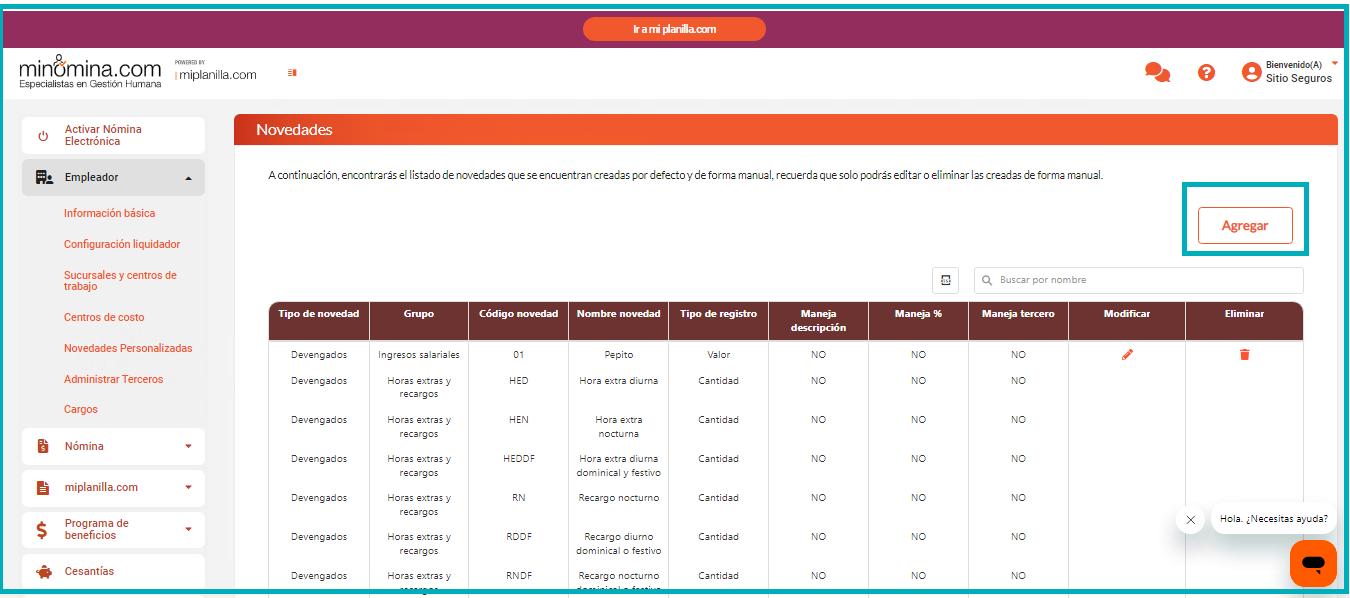Screen dimensions: 1350x598
Task: Click the user profile avatar icon
Action: tap(1251, 72)
